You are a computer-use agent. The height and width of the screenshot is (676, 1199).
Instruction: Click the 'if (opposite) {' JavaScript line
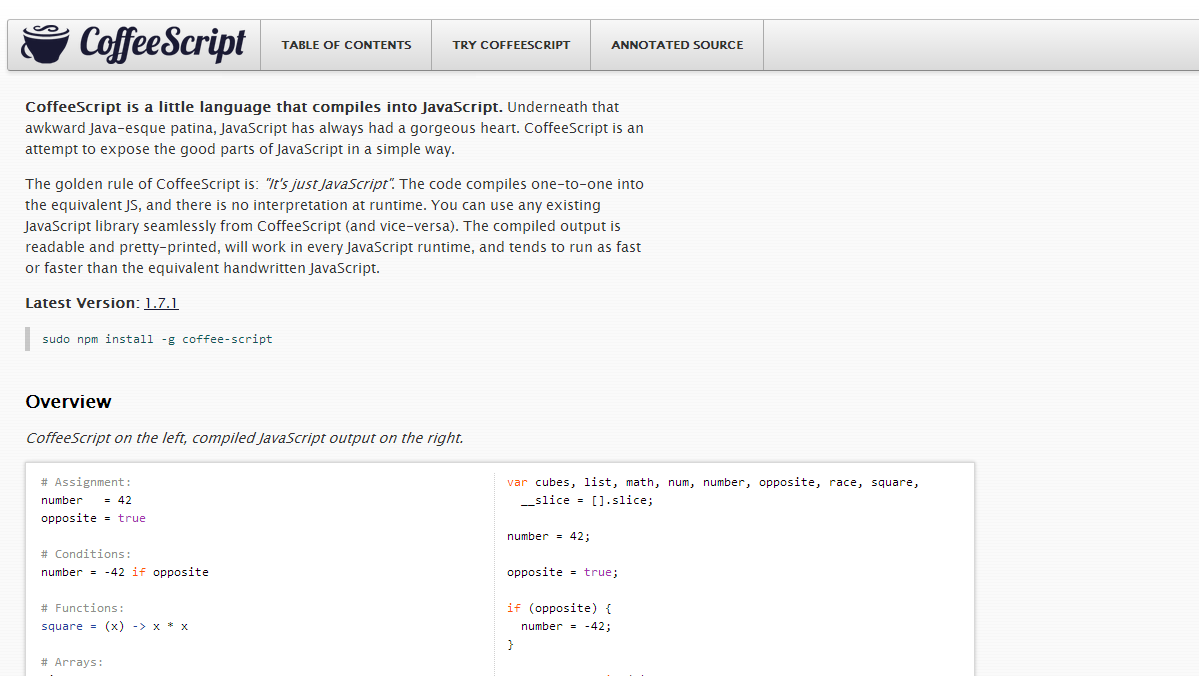[x=559, y=608]
